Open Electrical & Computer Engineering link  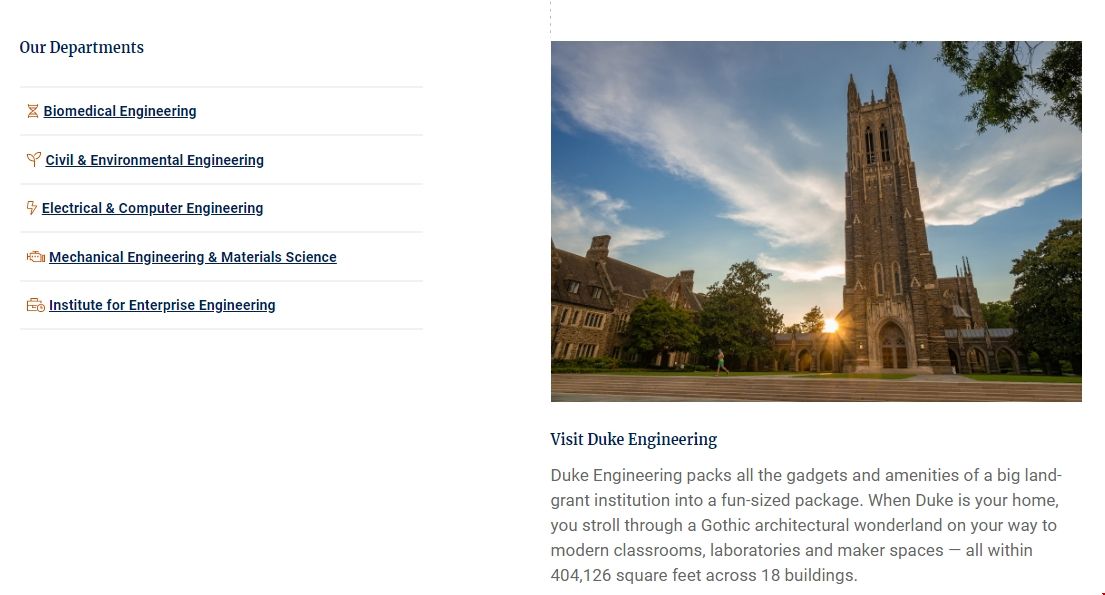point(152,208)
